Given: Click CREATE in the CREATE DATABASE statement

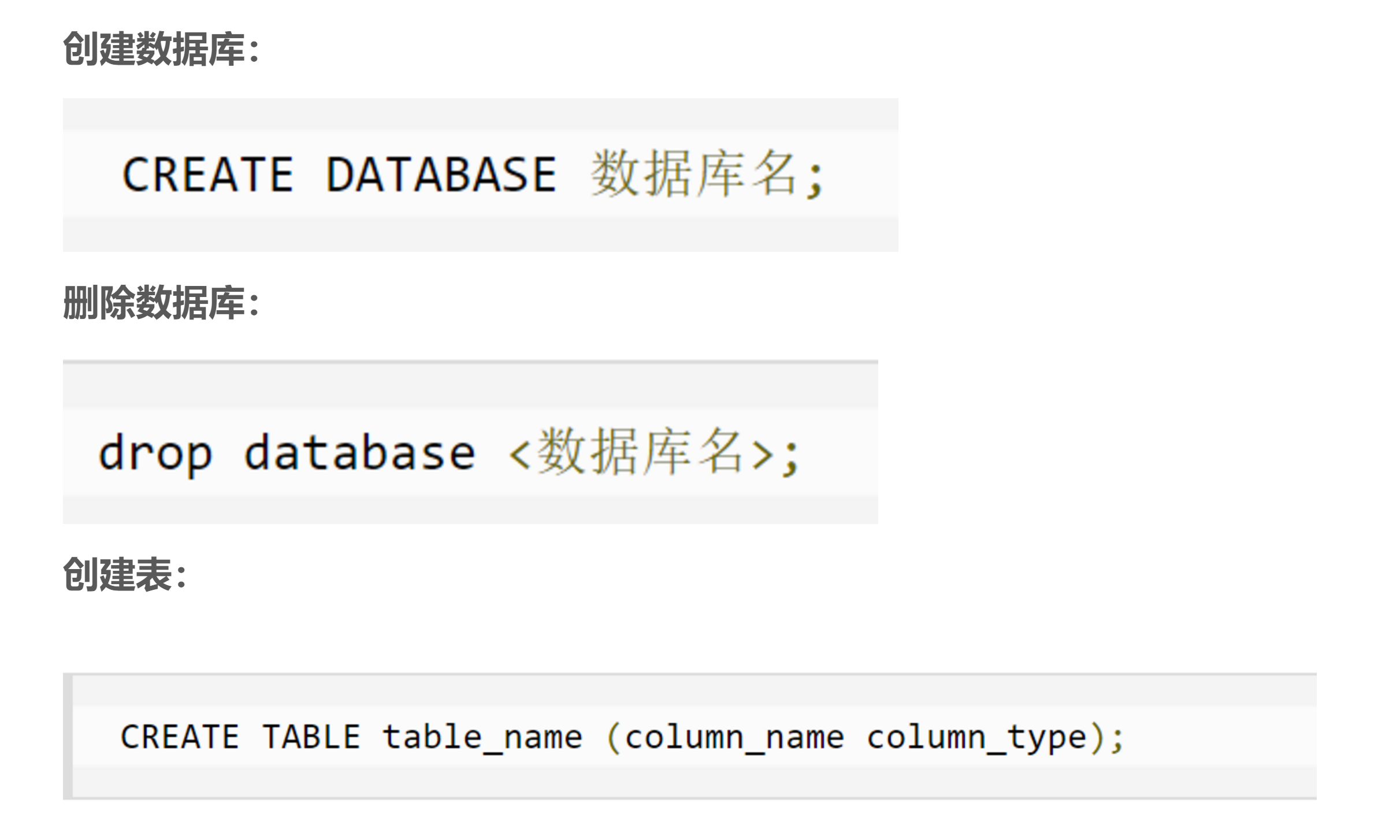Looking at the screenshot, I should click(208, 174).
